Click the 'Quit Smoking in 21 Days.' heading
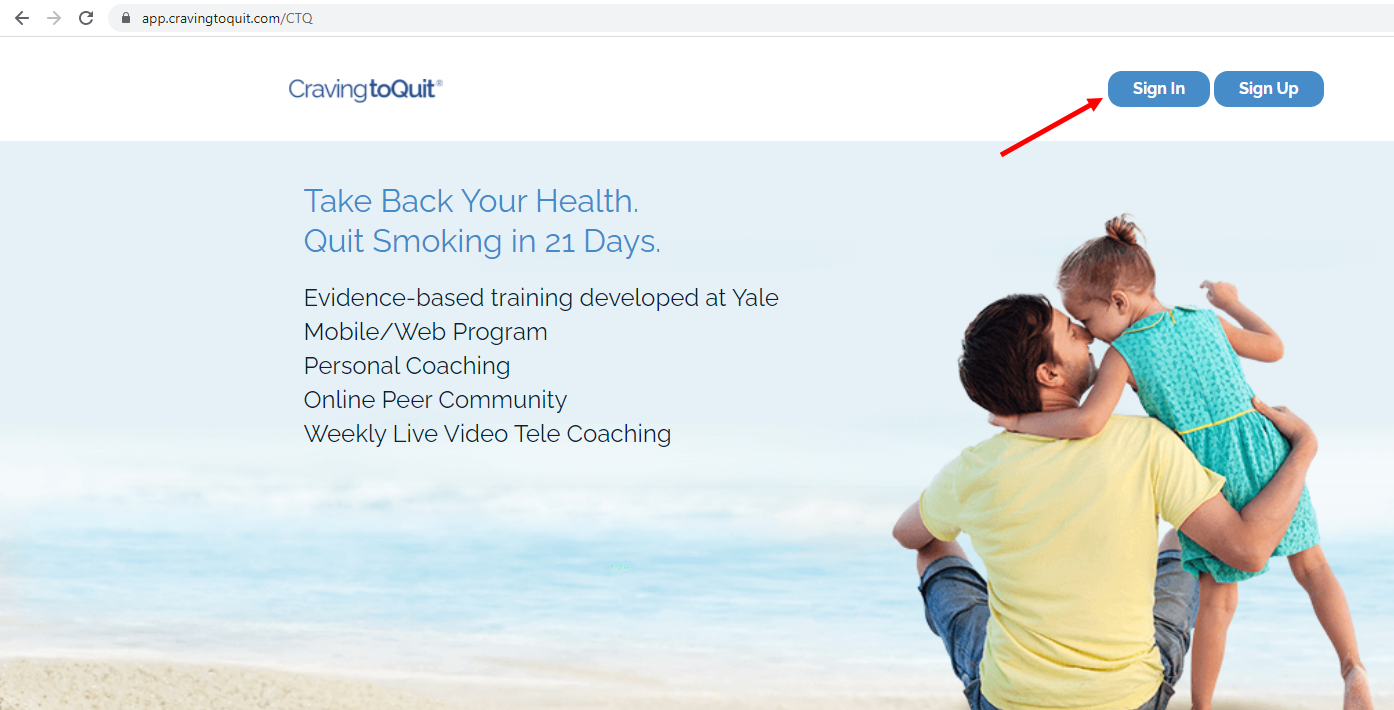The image size is (1394, 710). tap(482, 242)
